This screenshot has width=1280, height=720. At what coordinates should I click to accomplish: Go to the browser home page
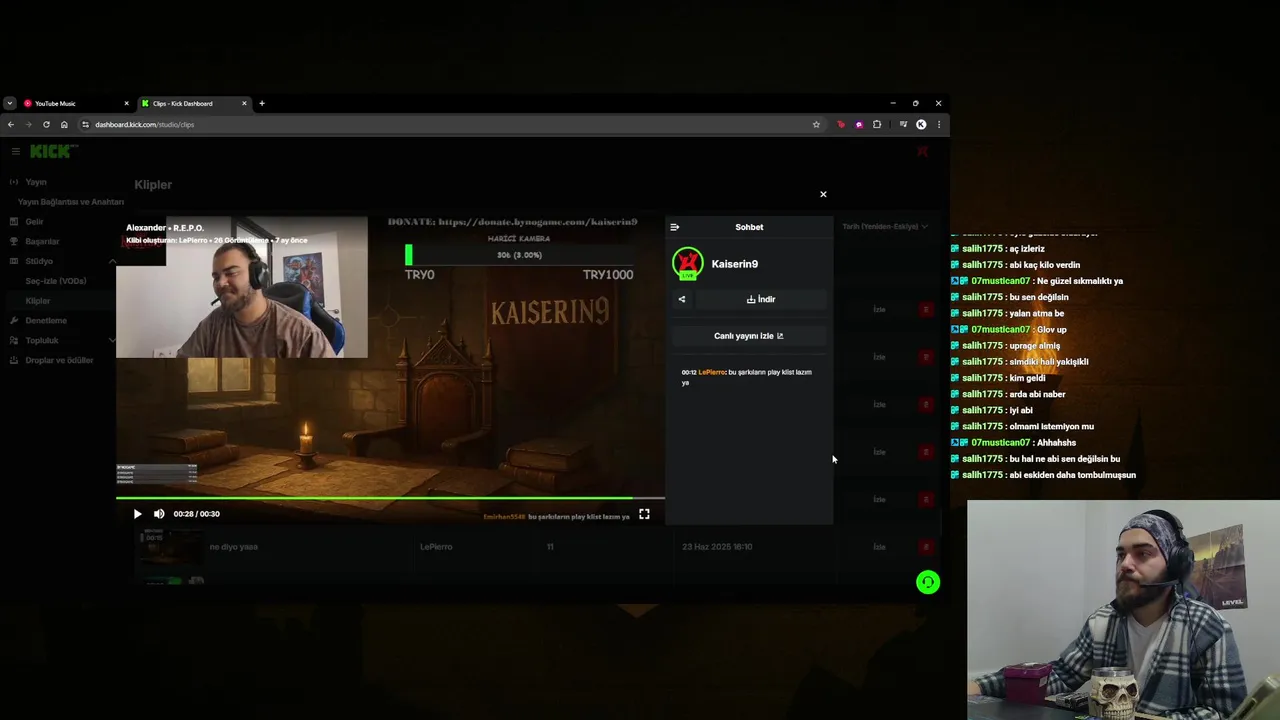[64, 125]
